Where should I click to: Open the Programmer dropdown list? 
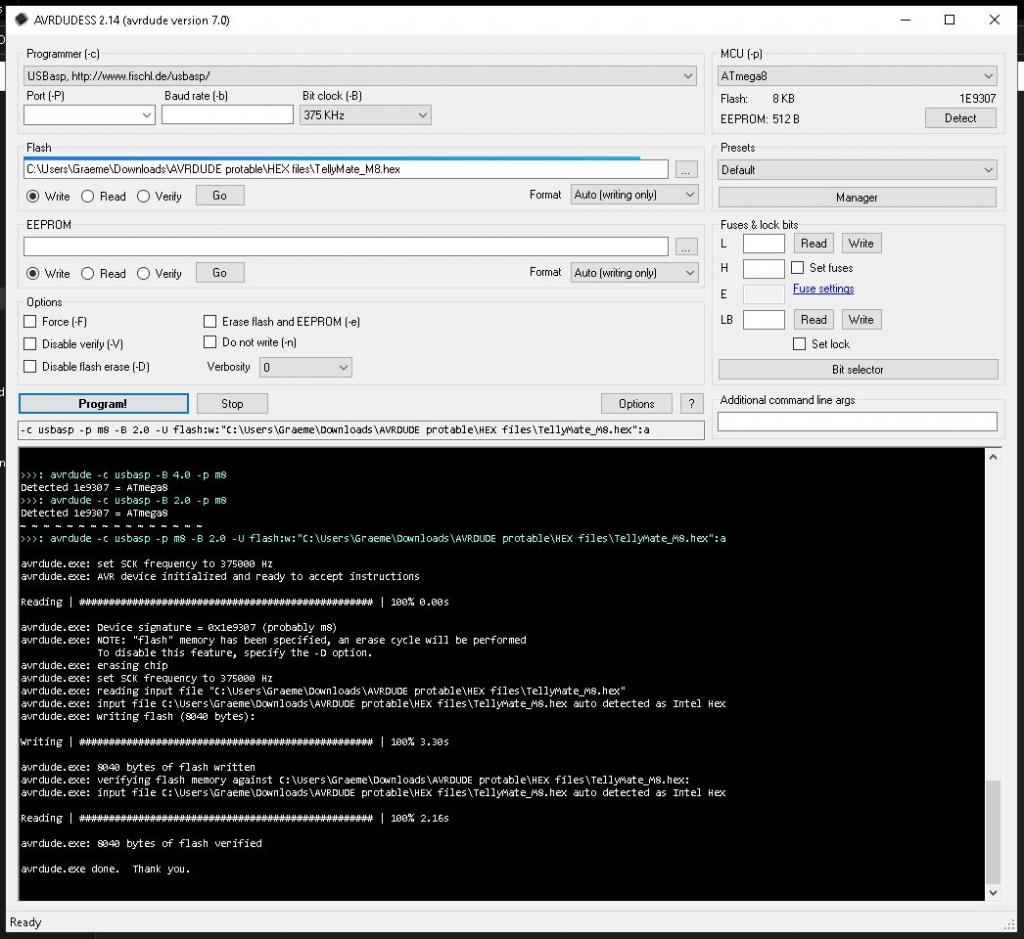click(x=360, y=76)
